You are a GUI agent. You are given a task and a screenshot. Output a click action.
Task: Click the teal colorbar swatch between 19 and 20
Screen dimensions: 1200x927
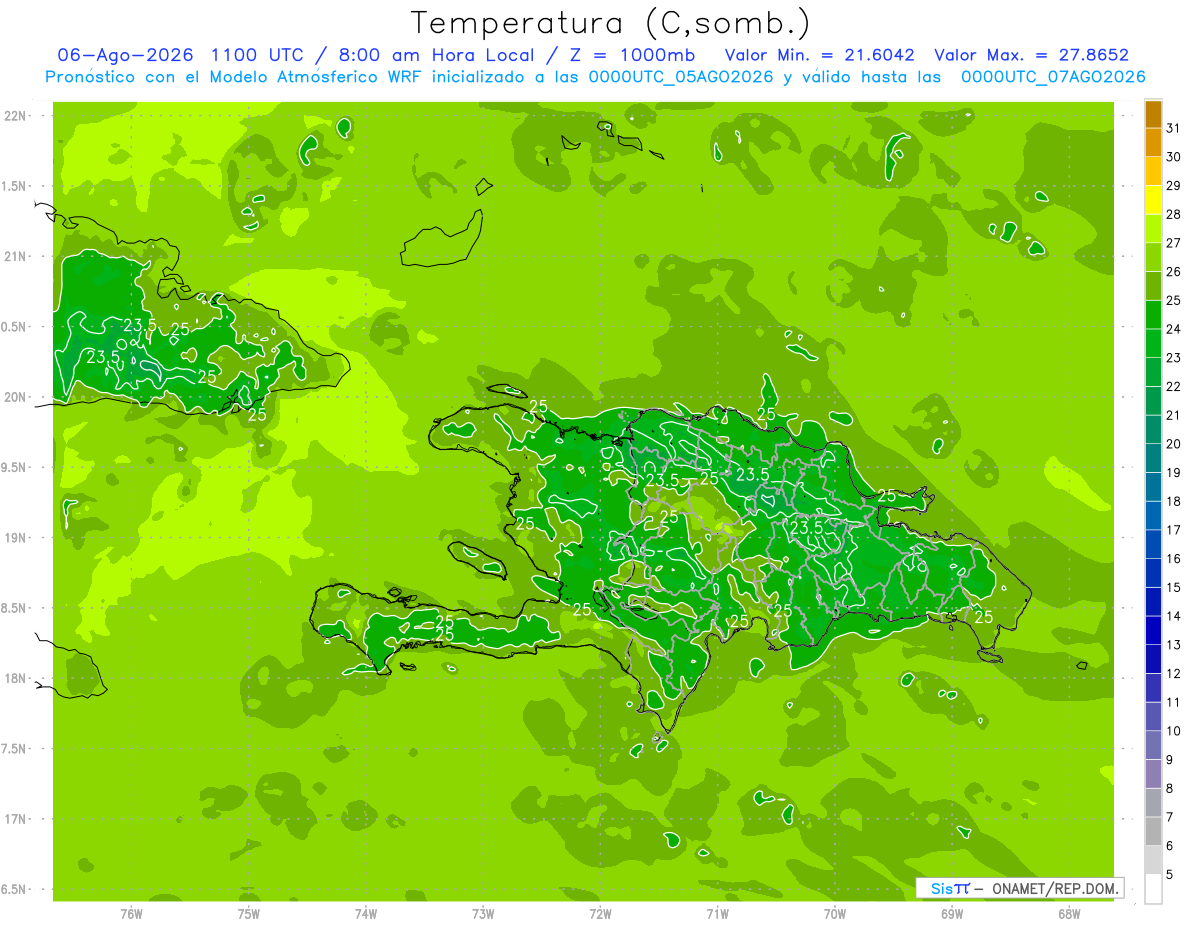[1153, 459]
